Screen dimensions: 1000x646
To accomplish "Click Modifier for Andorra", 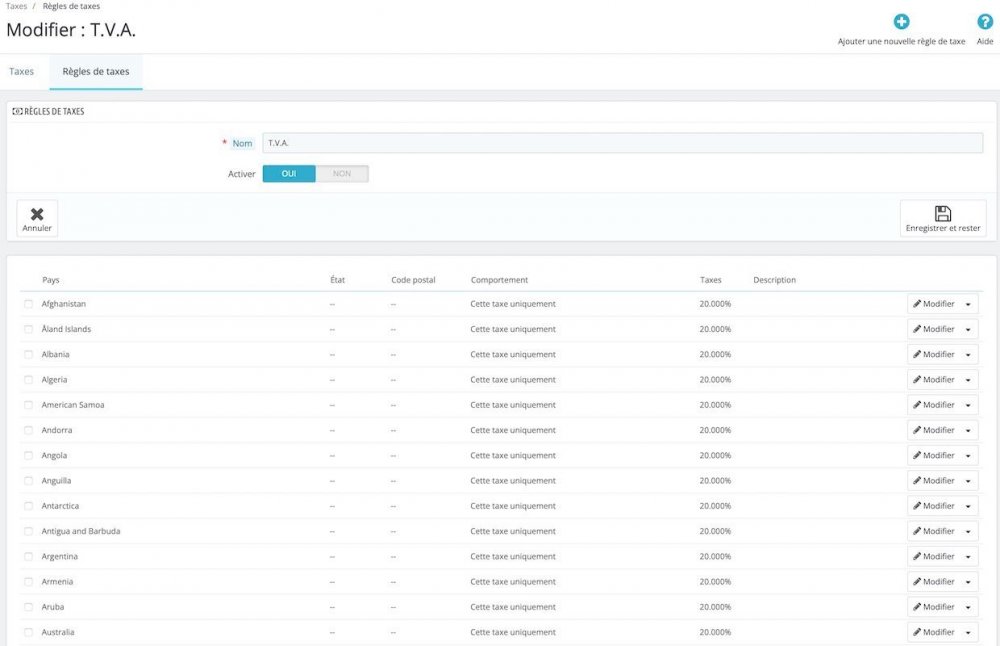I will (x=933, y=430).
